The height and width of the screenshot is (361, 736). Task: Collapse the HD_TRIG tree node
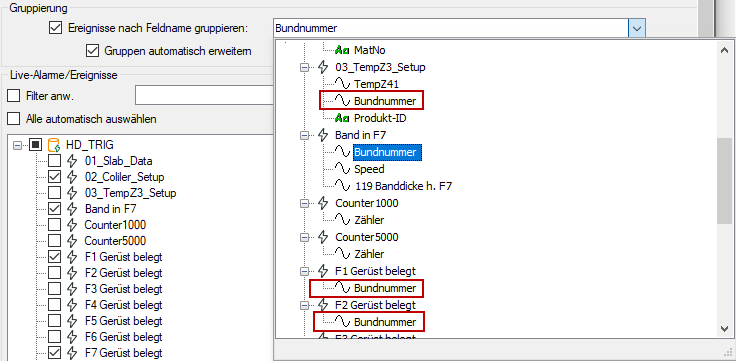point(18,145)
